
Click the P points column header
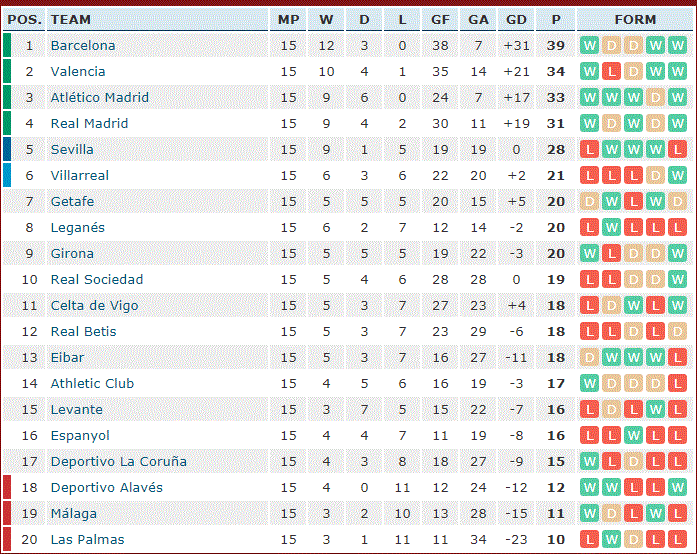(x=556, y=20)
